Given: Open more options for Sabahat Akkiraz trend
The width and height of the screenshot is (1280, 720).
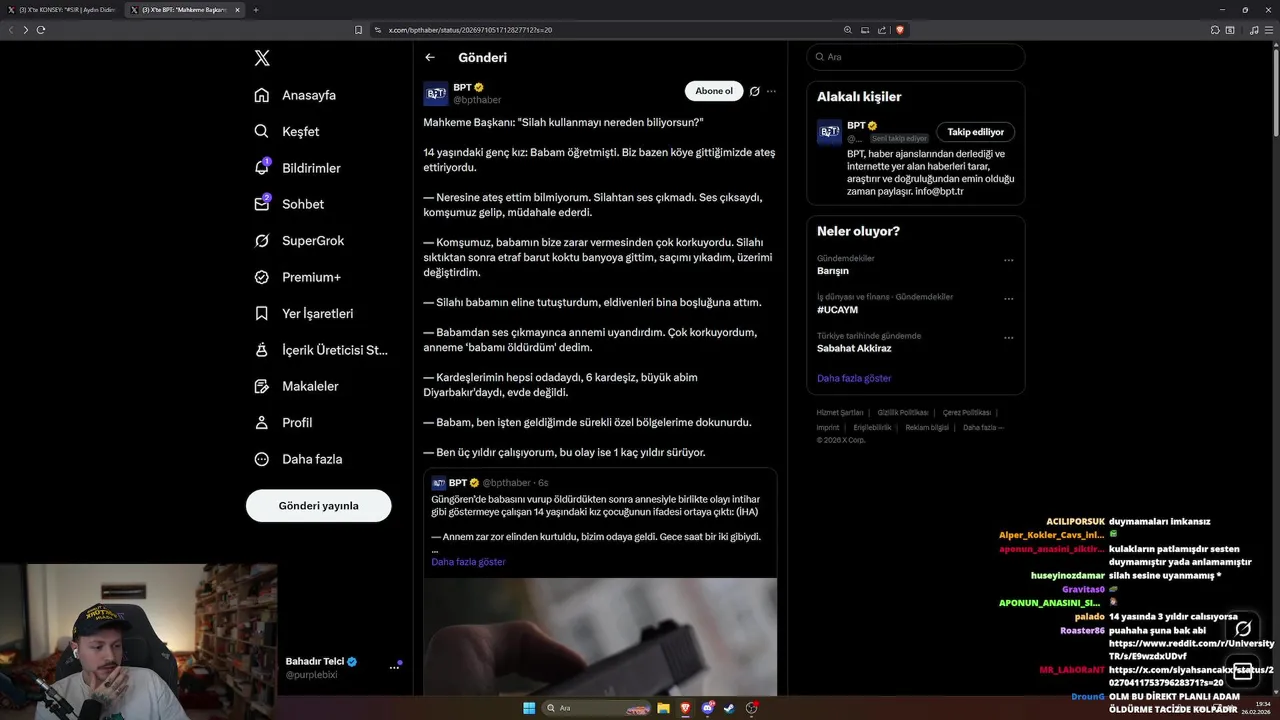Looking at the screenshot, I should tap(1008, 337).
